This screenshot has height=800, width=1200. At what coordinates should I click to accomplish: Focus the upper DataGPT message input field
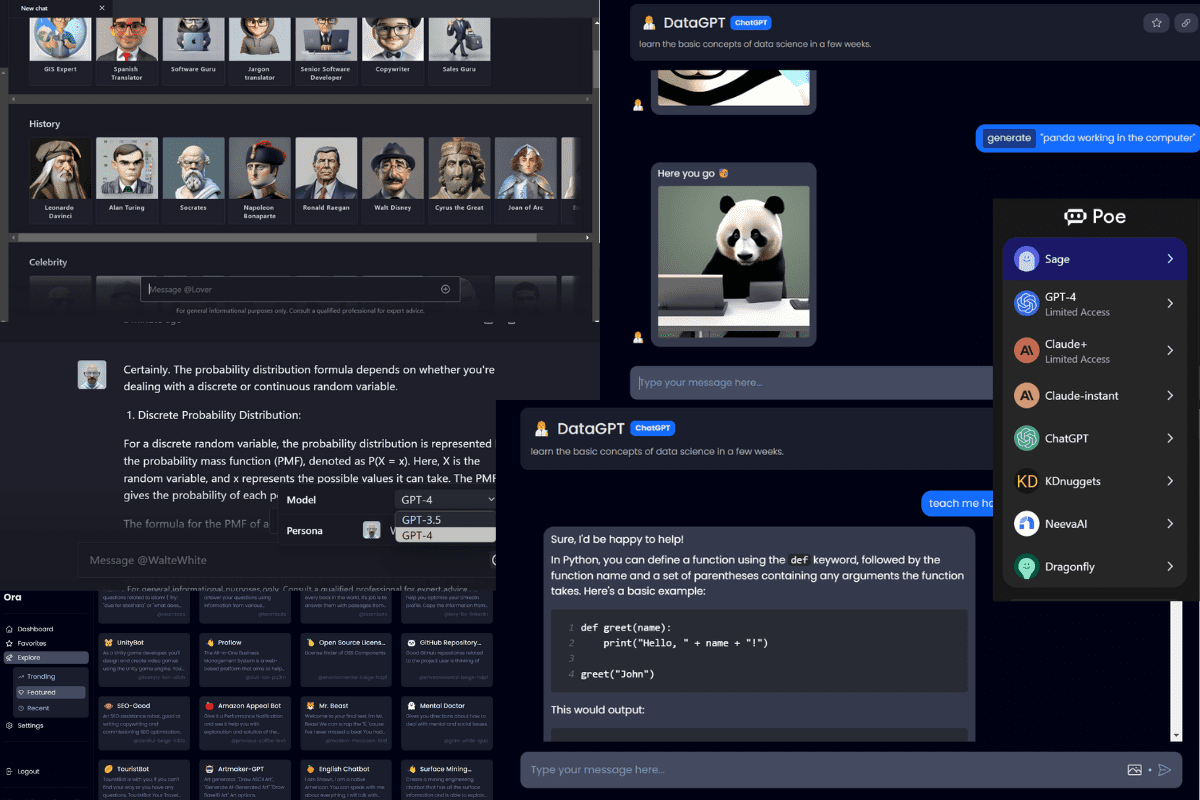pyautogui.click(x=812, y=382)
